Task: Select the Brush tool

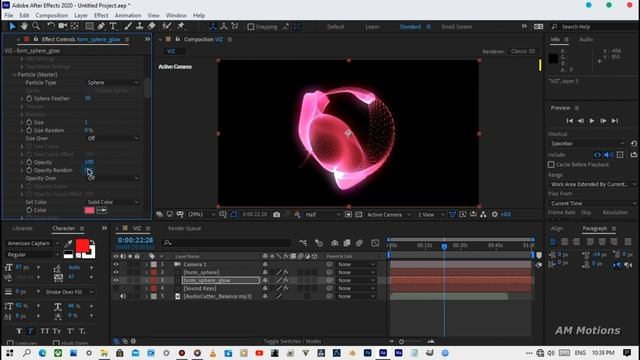Action: click(128, 27)
